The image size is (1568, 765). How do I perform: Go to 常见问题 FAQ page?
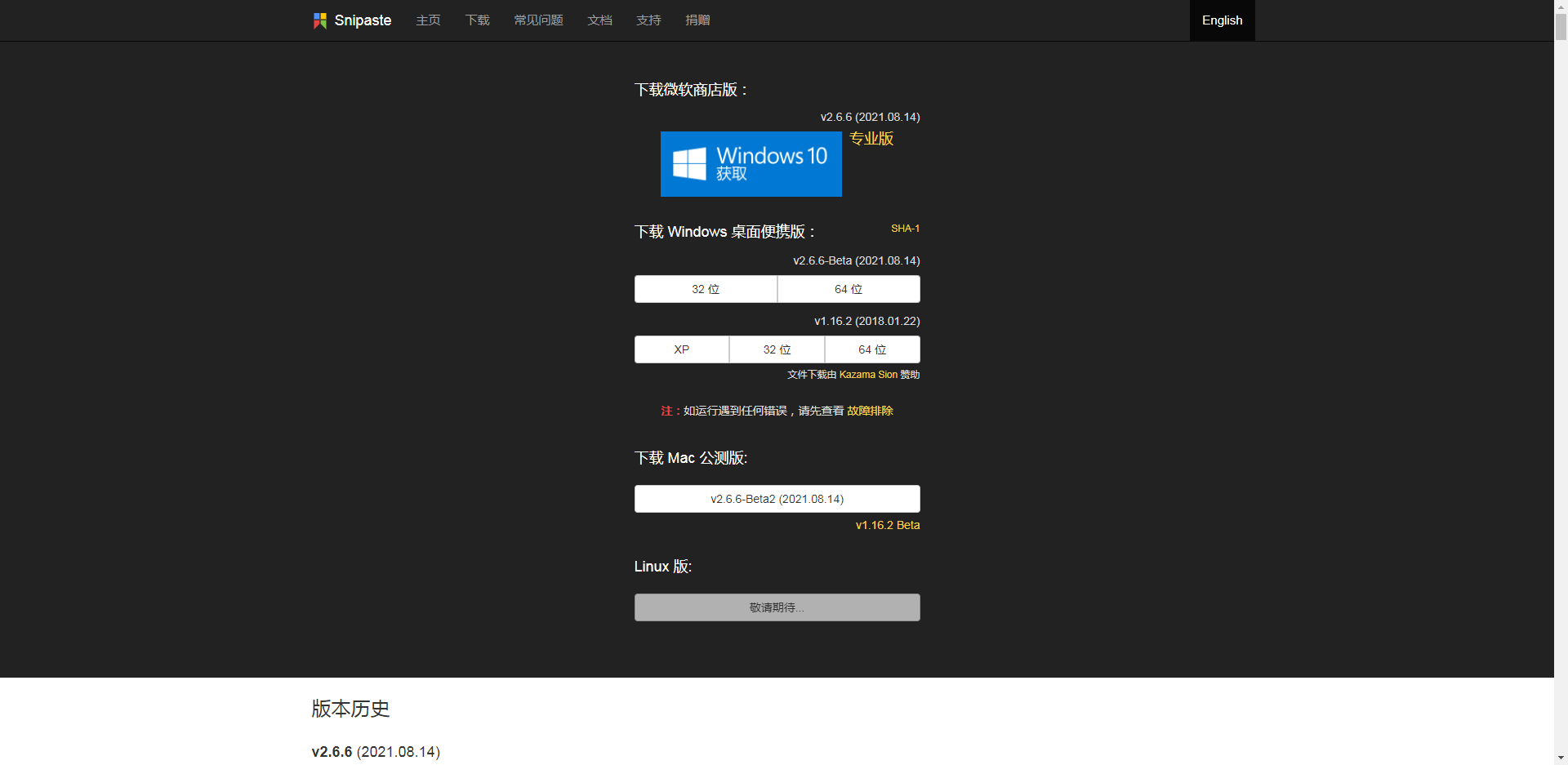[538, 20]
